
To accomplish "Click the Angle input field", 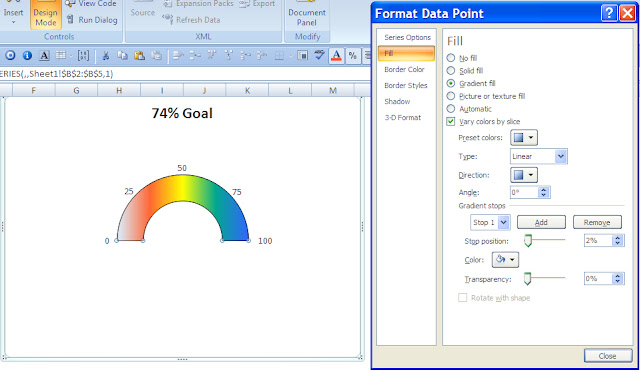I will [x=524, y=192].
